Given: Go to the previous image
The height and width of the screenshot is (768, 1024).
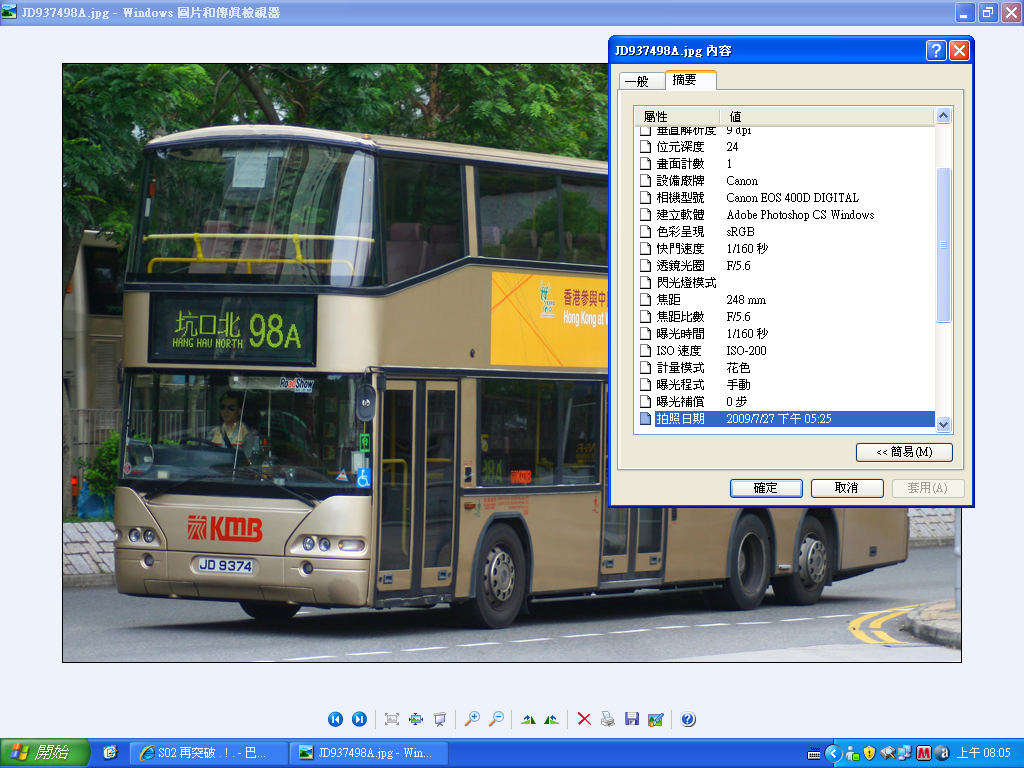Looking at the screenshot, I should point(335,719).
